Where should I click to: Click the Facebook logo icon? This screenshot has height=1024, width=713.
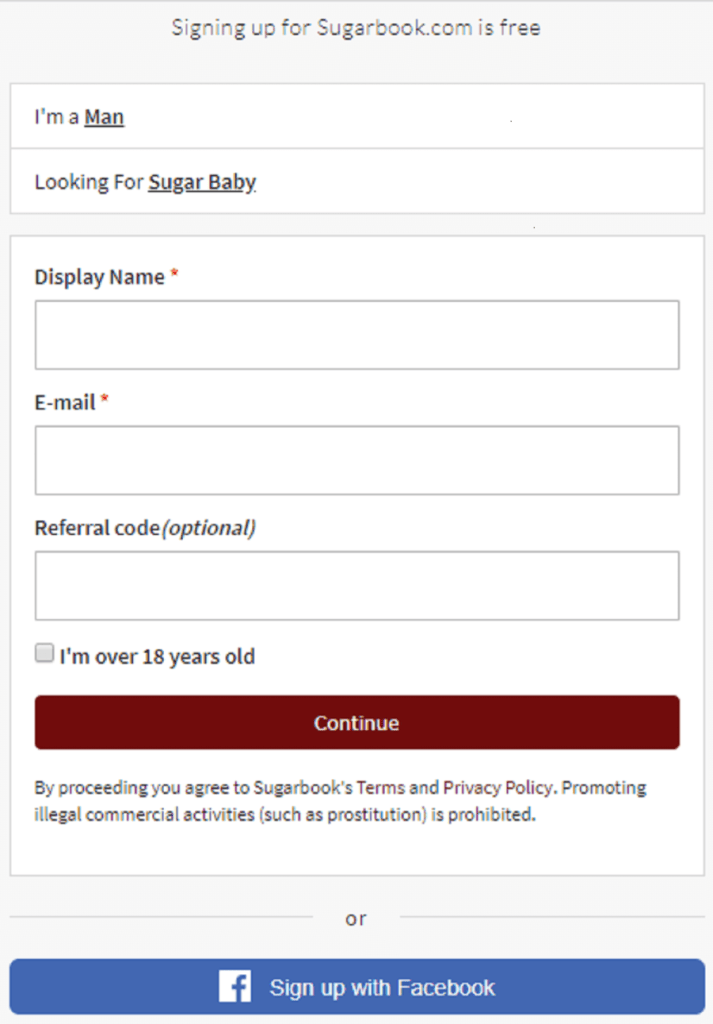[x=235, y=986]
